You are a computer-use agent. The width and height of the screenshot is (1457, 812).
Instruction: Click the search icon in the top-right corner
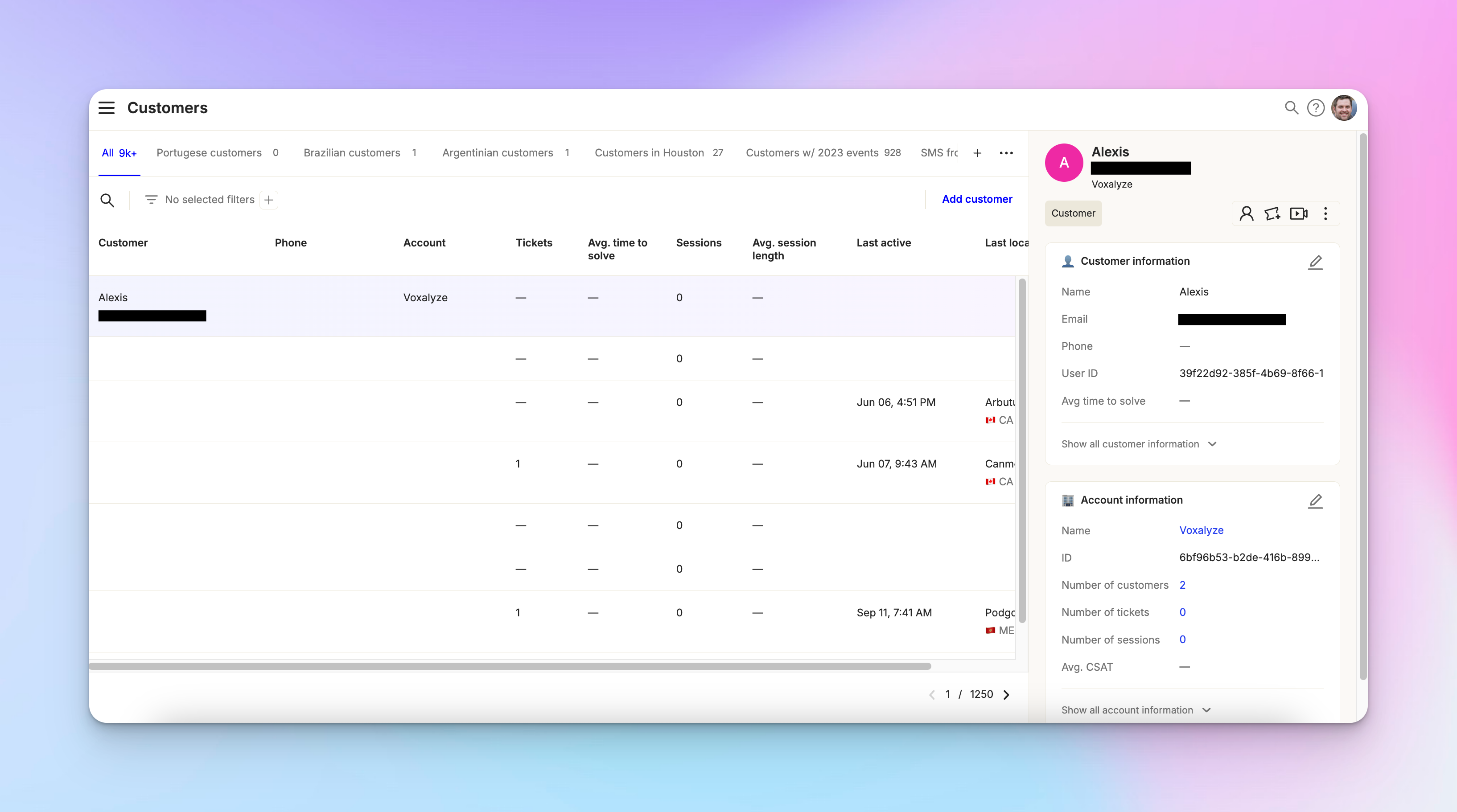pos(1291,107)
